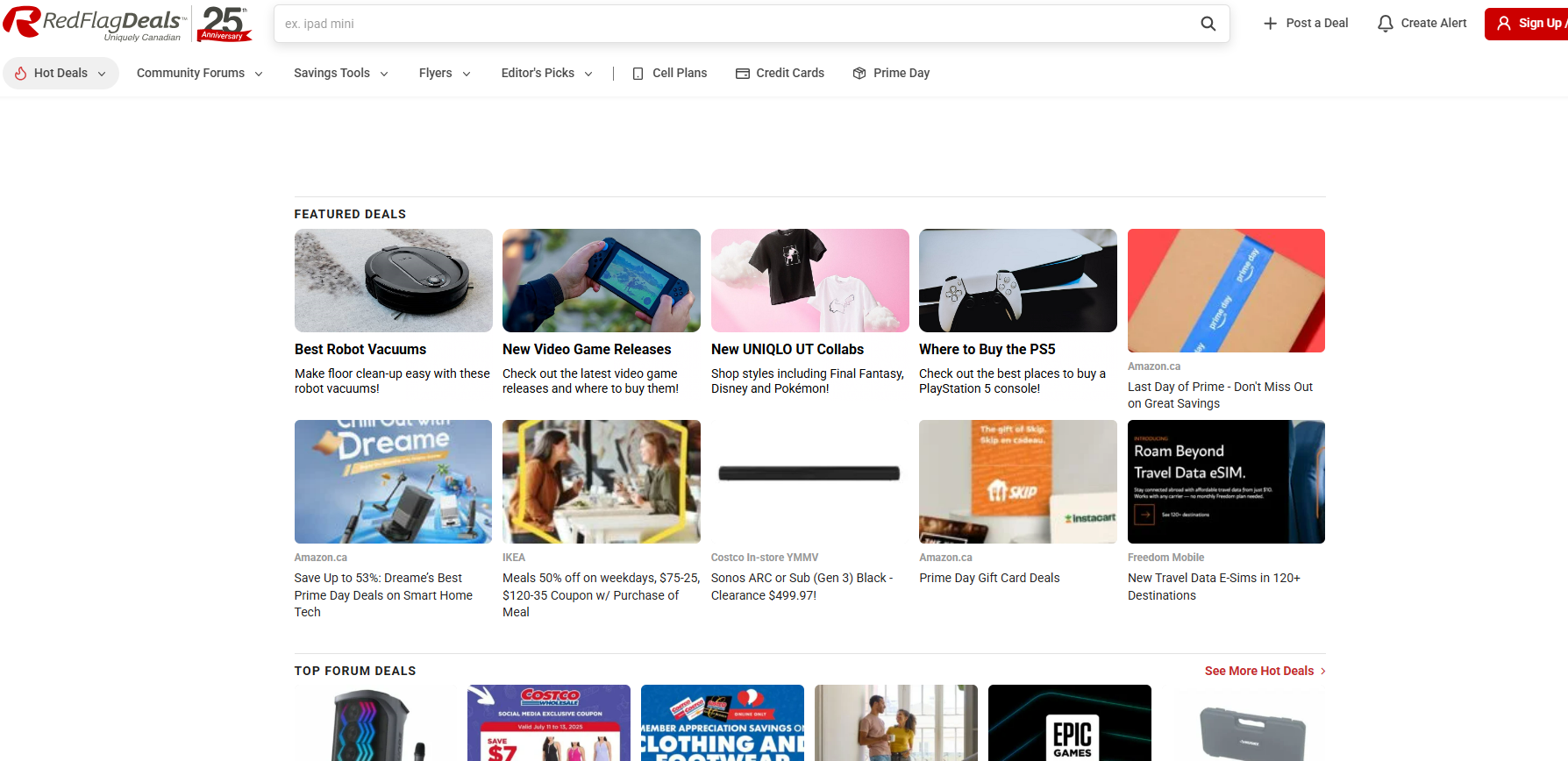Open the New Video Game Releases title
This screenshot has width=1568, height=761.
(587, 349)
